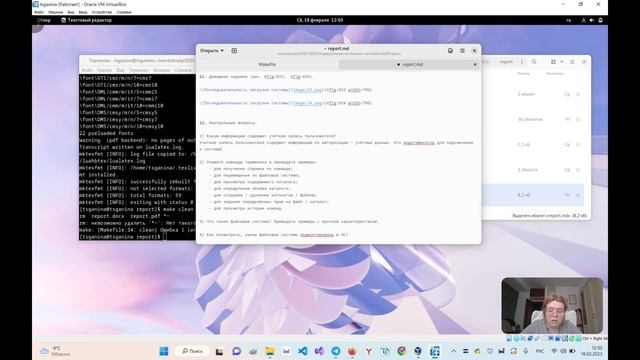Open VirtualBox 'Справка' menu
Image resolution: width=640 pixels, height=360 pixels.
124,12
